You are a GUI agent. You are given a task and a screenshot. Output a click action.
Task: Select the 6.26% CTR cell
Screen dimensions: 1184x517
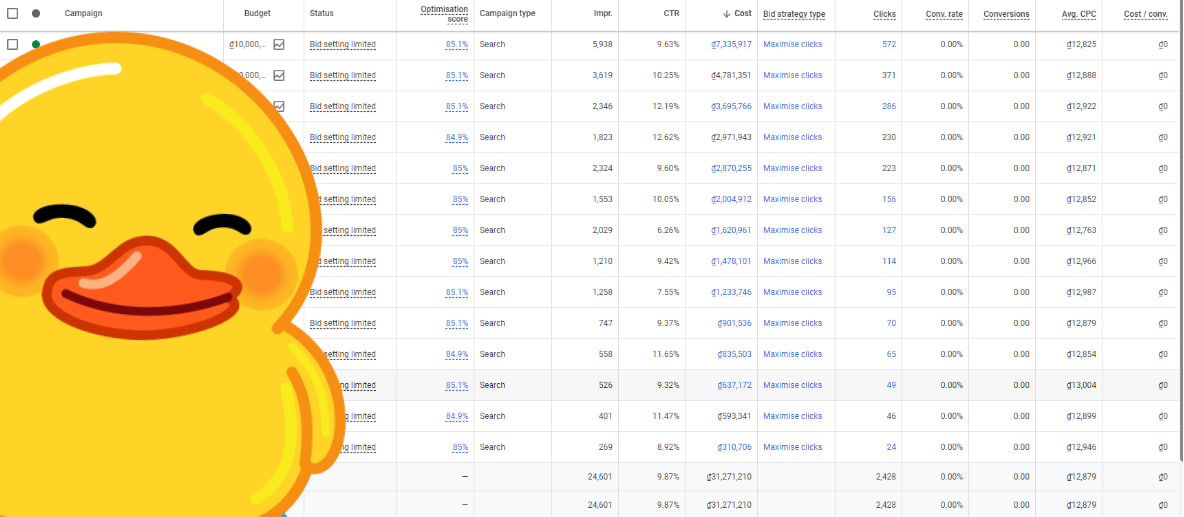click(x=668, y=230)
